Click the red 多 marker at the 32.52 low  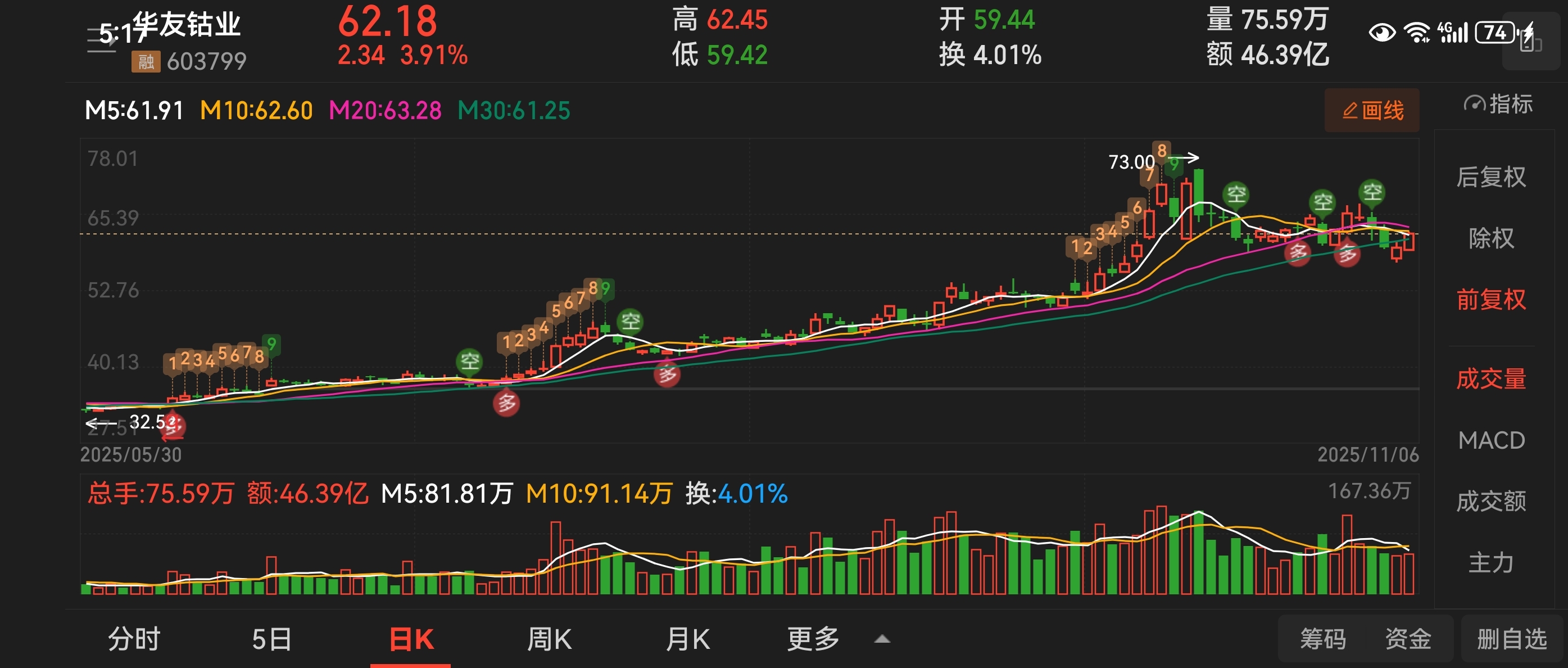(x=173, y=425)
